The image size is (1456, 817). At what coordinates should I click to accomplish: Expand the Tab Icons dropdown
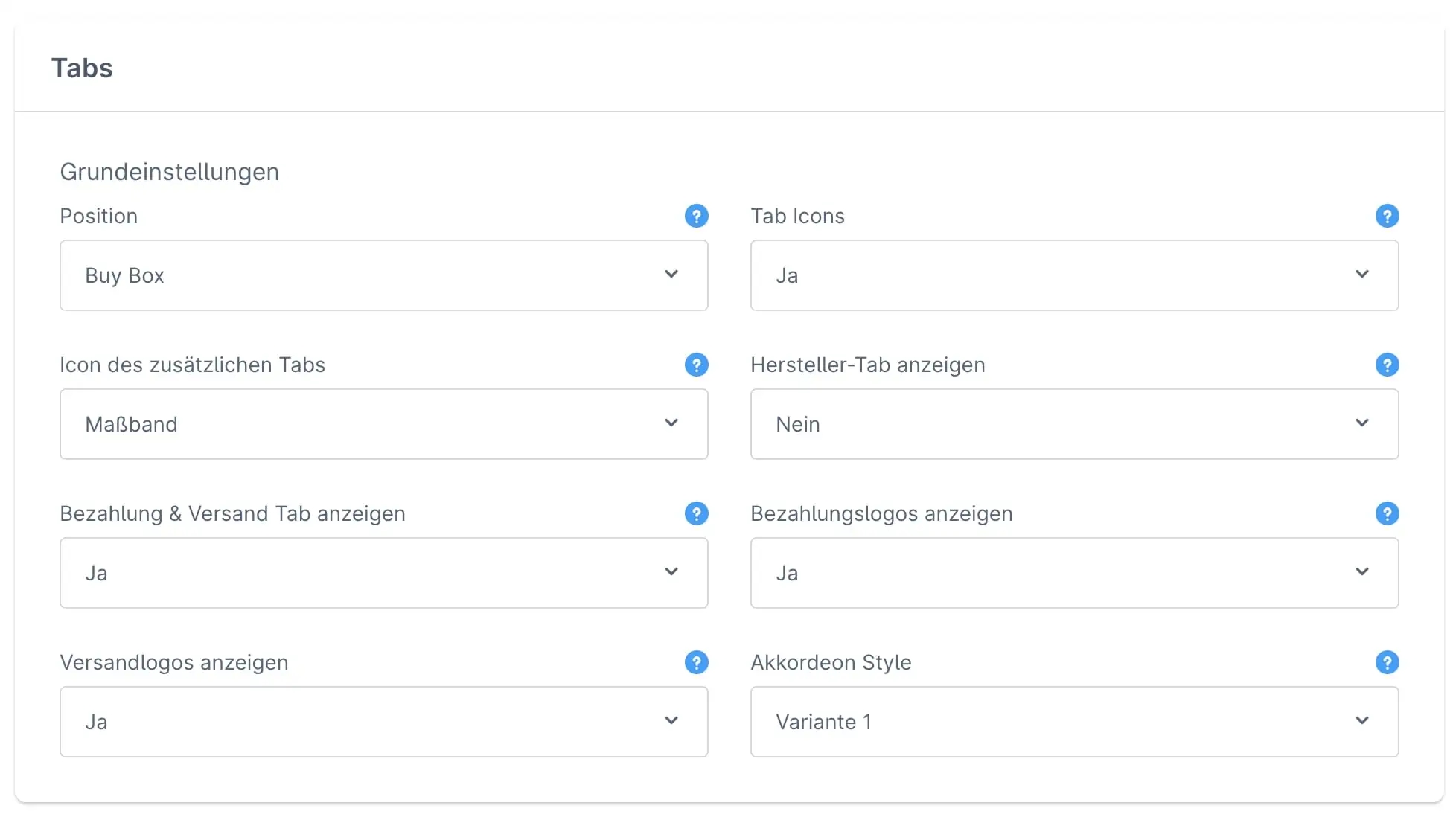point(1074,275)
